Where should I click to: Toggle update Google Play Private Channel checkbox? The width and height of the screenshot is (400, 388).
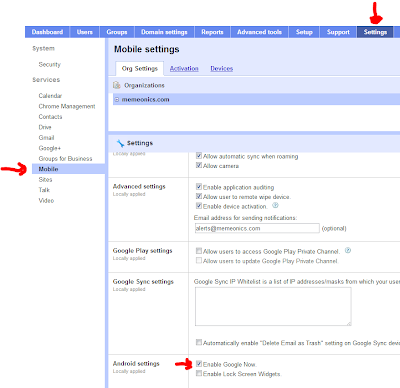[199, 260]
